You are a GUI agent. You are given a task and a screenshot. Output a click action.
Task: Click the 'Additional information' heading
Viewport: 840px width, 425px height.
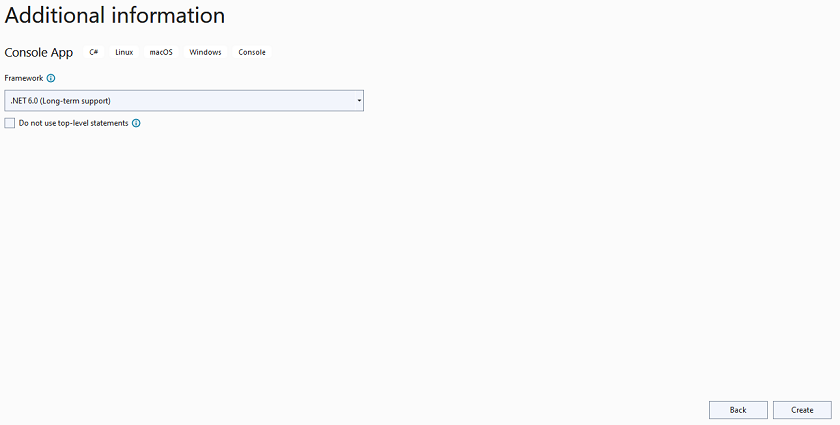pos(115,15)
